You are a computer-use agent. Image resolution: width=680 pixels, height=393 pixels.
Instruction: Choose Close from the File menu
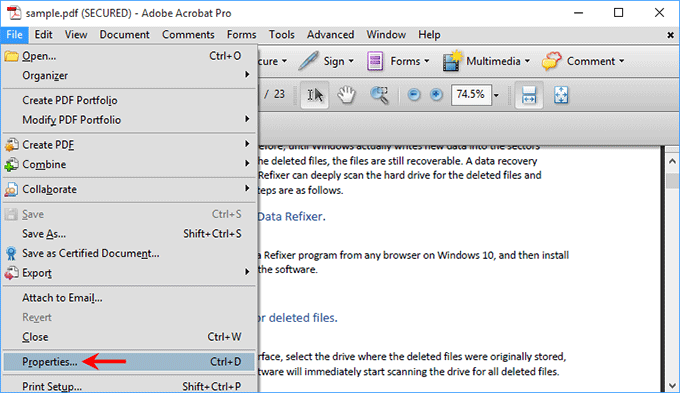click(x=129, y=337)
